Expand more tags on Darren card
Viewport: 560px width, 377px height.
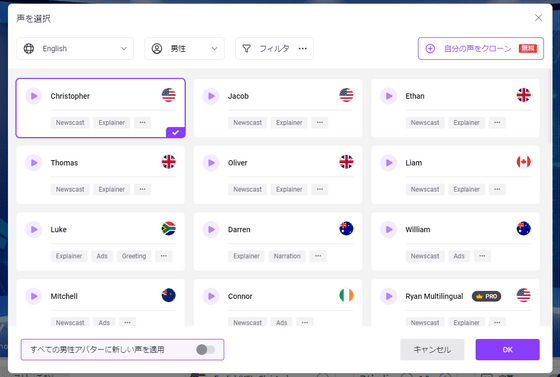[x=318, y=256]
